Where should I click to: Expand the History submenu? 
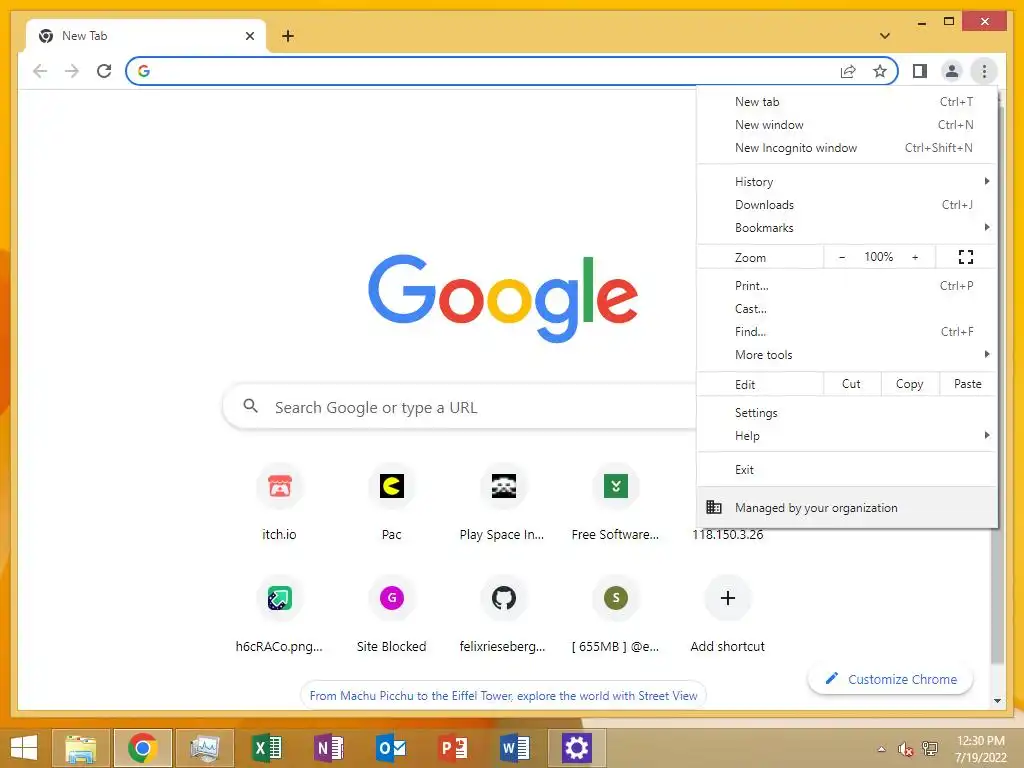(x=847, y=182)
